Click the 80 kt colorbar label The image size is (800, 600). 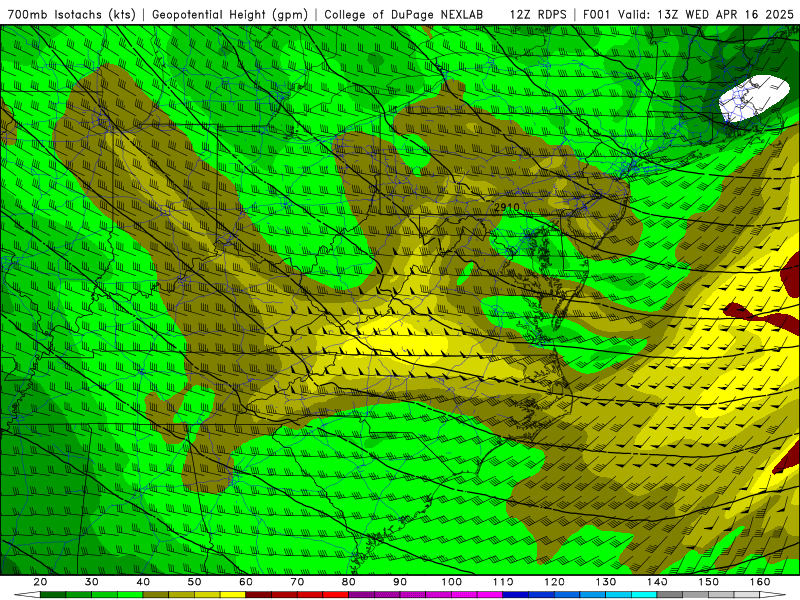point(348,582)
